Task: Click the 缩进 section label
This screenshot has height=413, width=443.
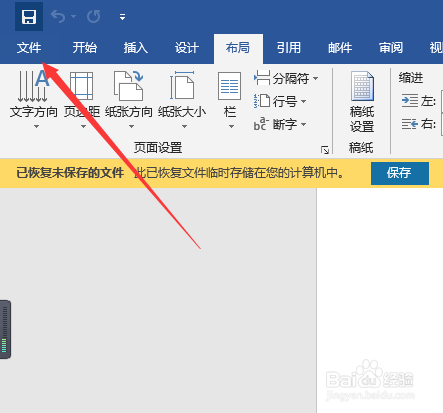Action: coord(411,78)
